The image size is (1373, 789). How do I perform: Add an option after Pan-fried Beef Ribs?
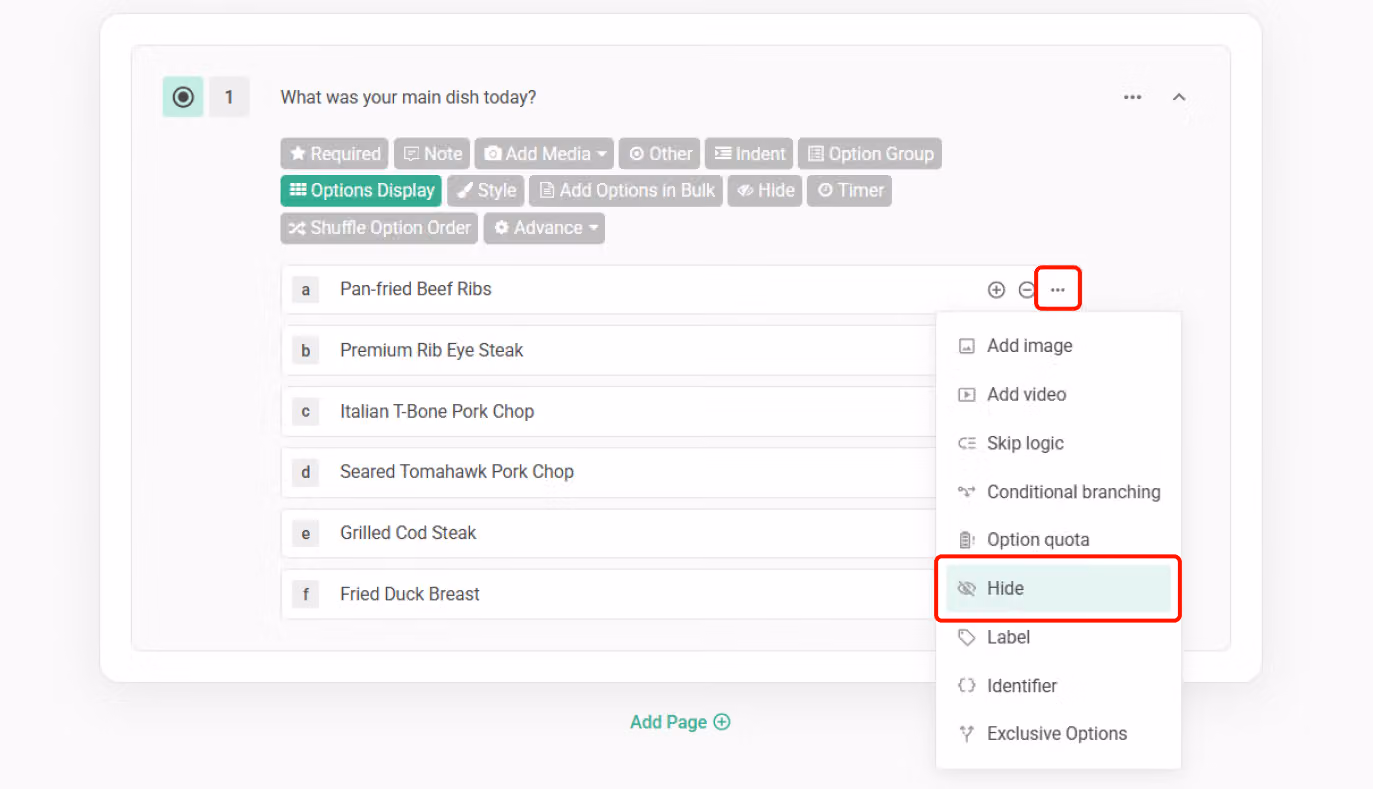(996, 290)
